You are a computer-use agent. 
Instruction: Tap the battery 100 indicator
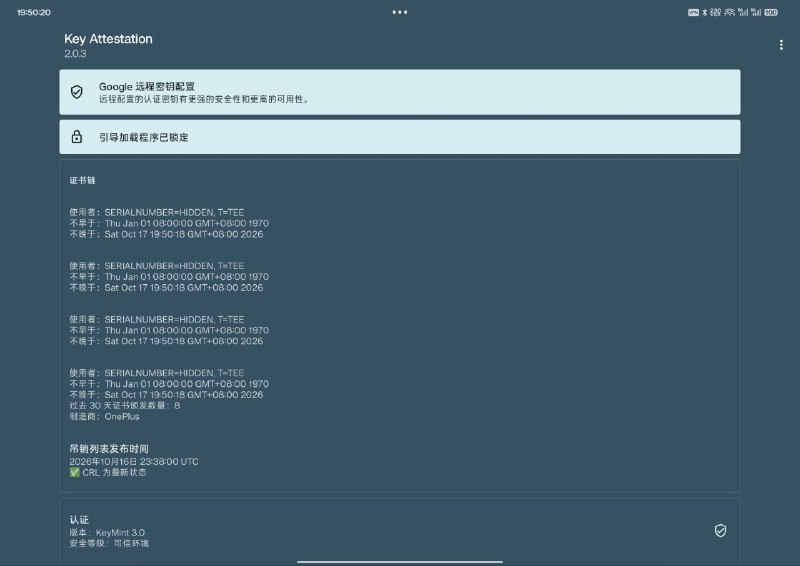pos(771,13)
